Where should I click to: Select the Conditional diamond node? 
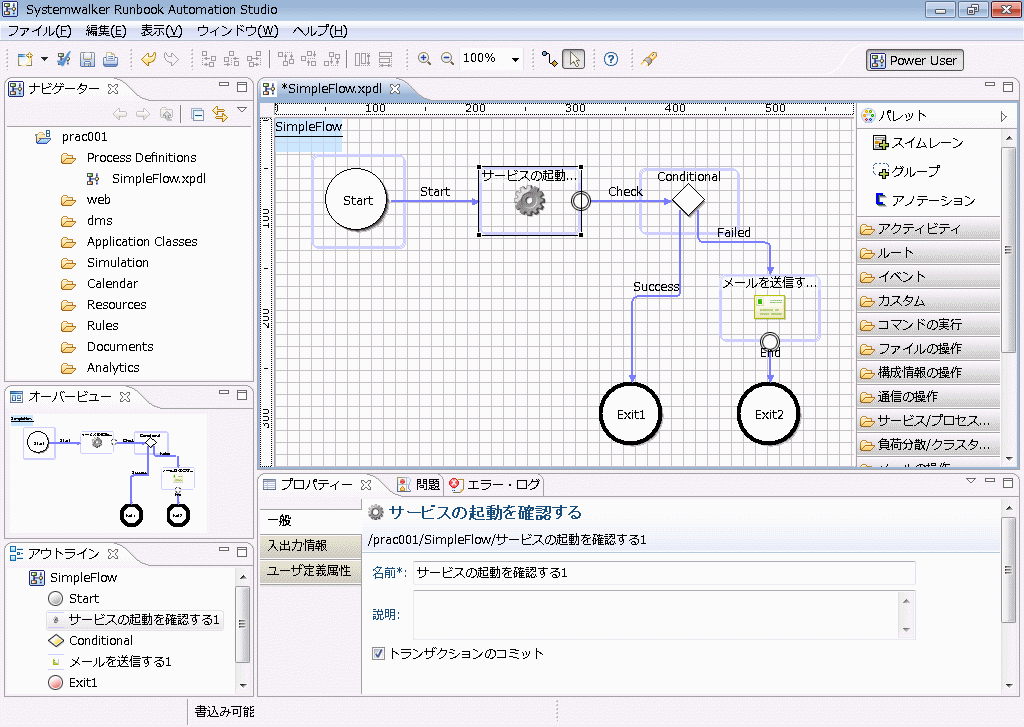point(688,200)
